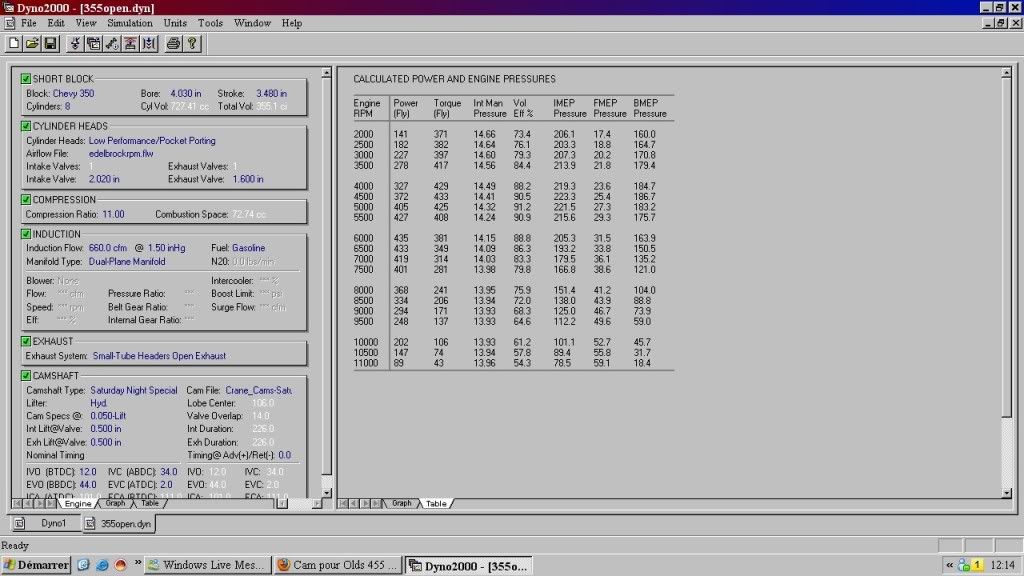Open Cam pour Olds 455 taskbar button

pos(338,565)
